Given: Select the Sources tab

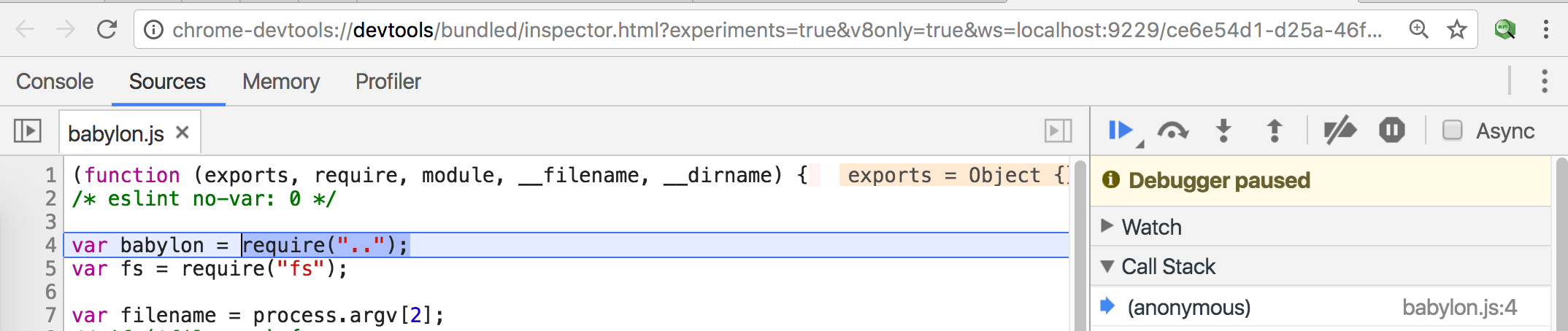Looking at the screenshot, I should pyautogui.click(x=167, y=81).
